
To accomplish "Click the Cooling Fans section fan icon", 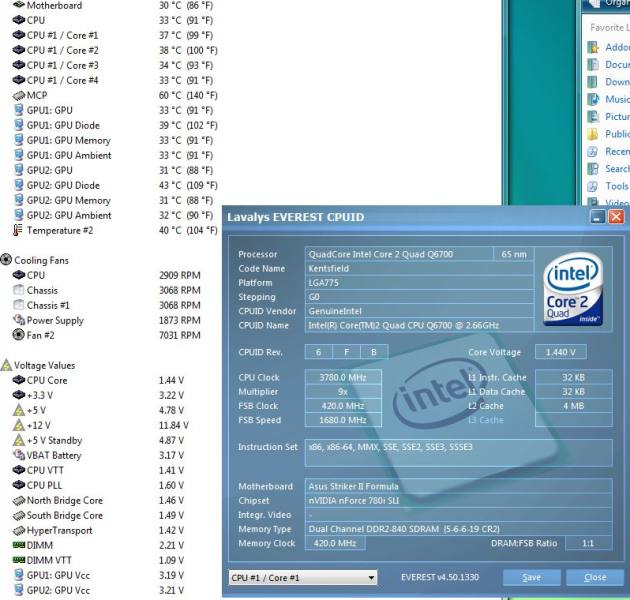I will click(6, 260).
